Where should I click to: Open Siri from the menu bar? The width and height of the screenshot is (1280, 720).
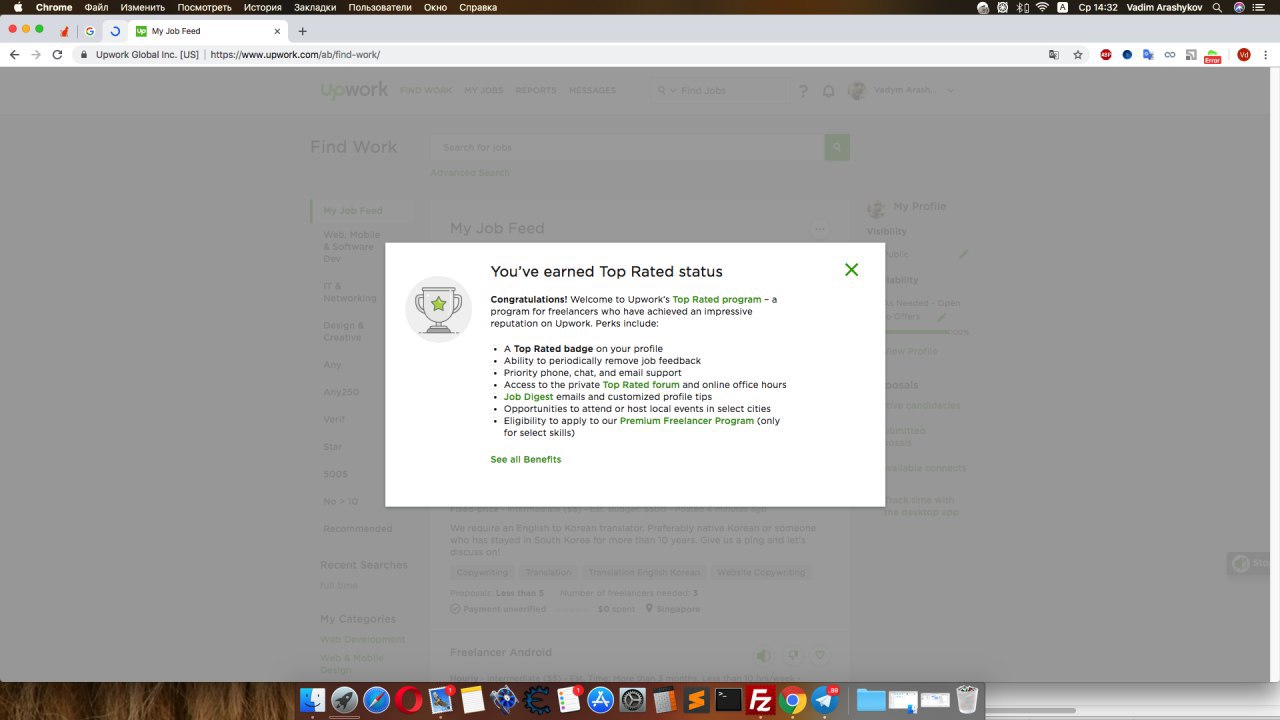click(1240, 7)
